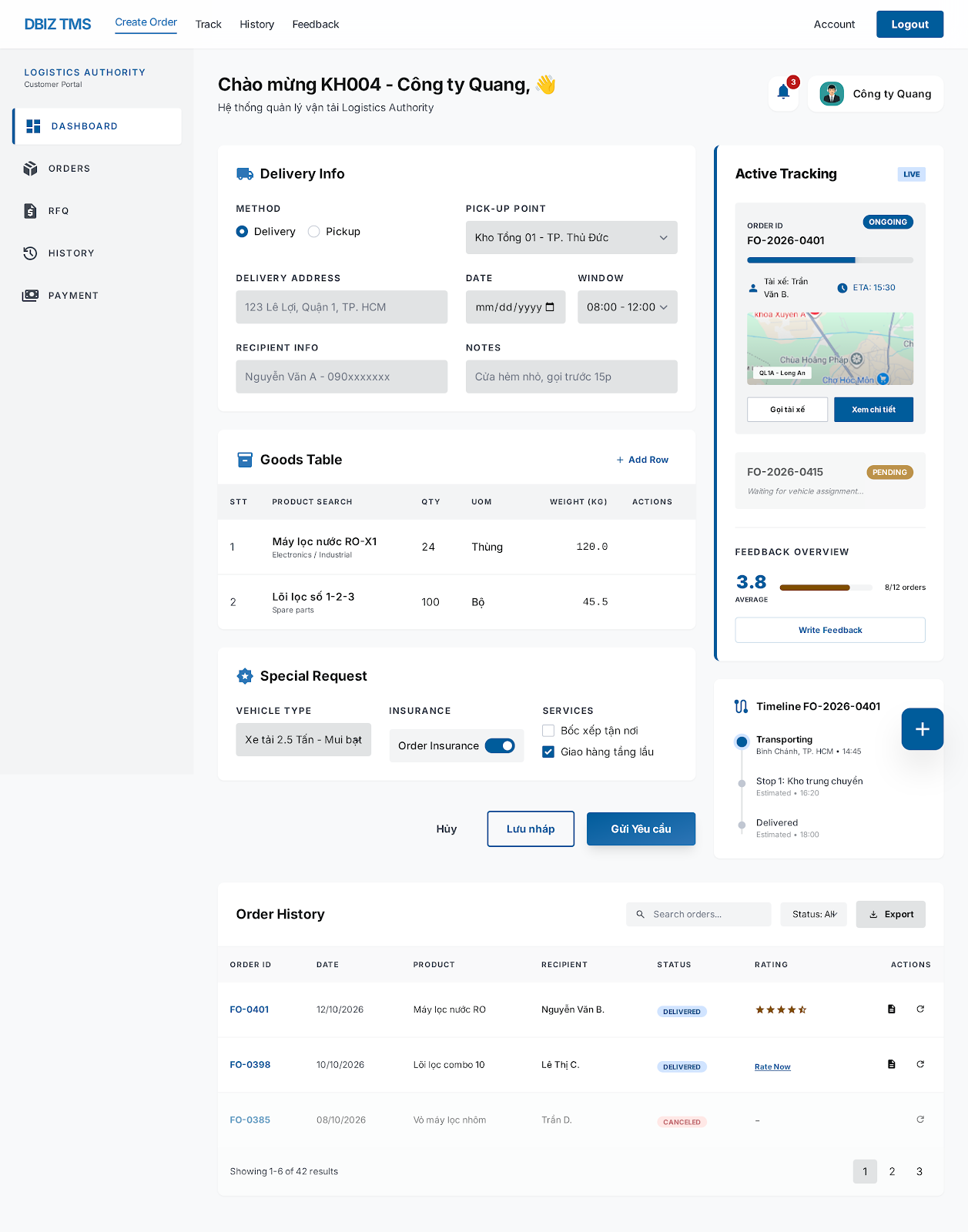Click the floating plus action button
The height and width of the screenshot is (1232, 968).
tap(923, 729)
